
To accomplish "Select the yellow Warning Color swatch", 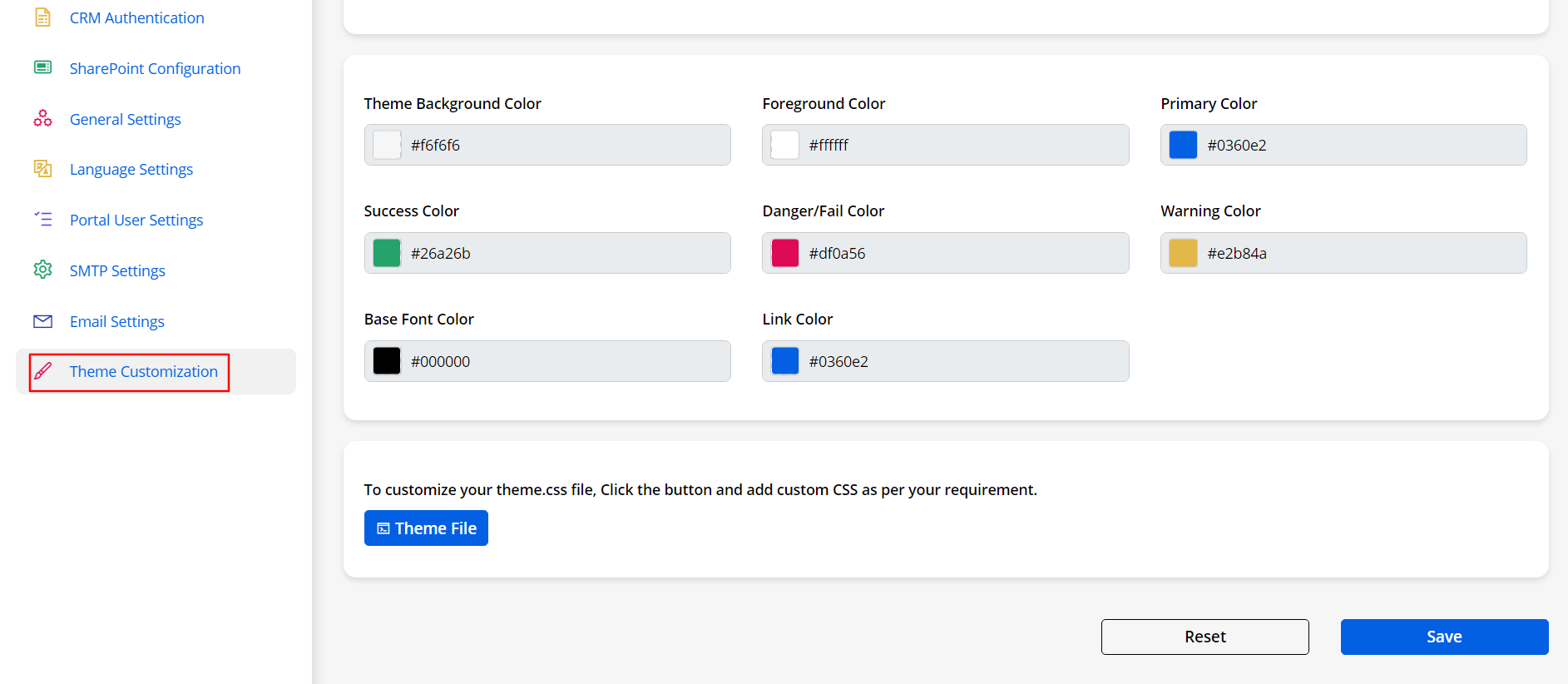I will [x=1183, y=253].
